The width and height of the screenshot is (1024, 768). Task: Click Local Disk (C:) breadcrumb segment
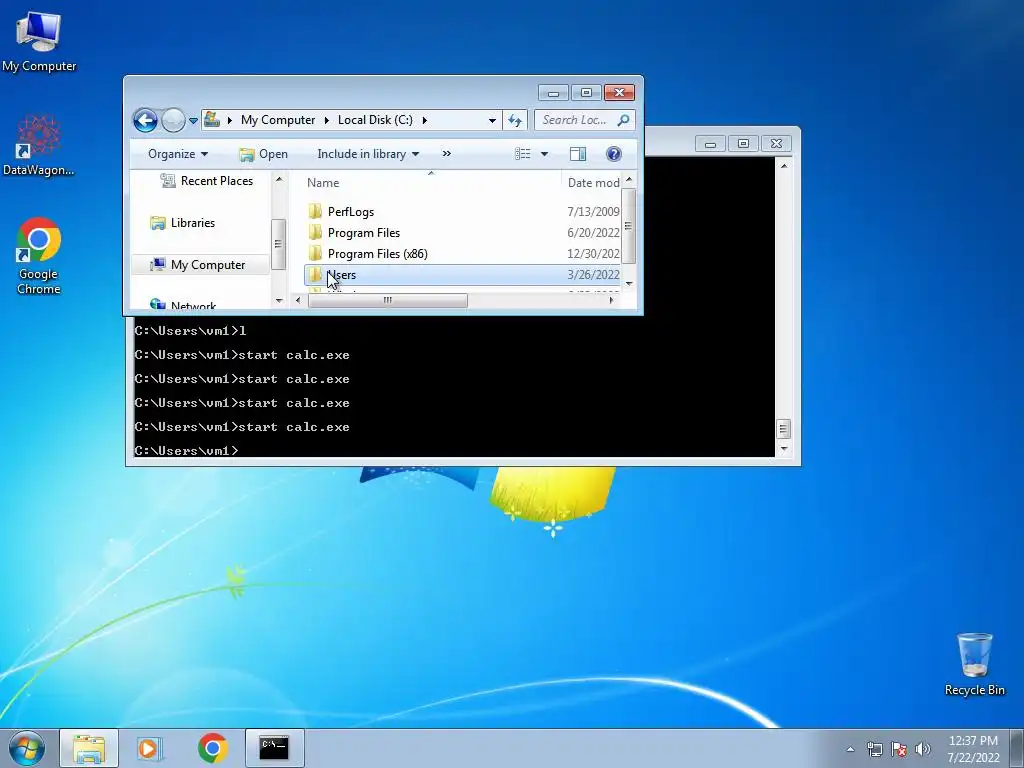[375, 120]
